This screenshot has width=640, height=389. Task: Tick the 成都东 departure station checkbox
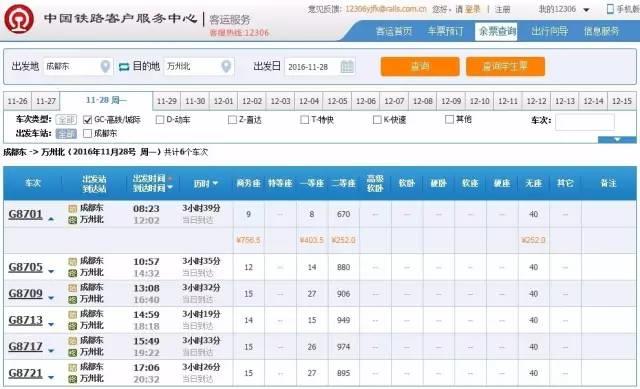tap(87, 133)
